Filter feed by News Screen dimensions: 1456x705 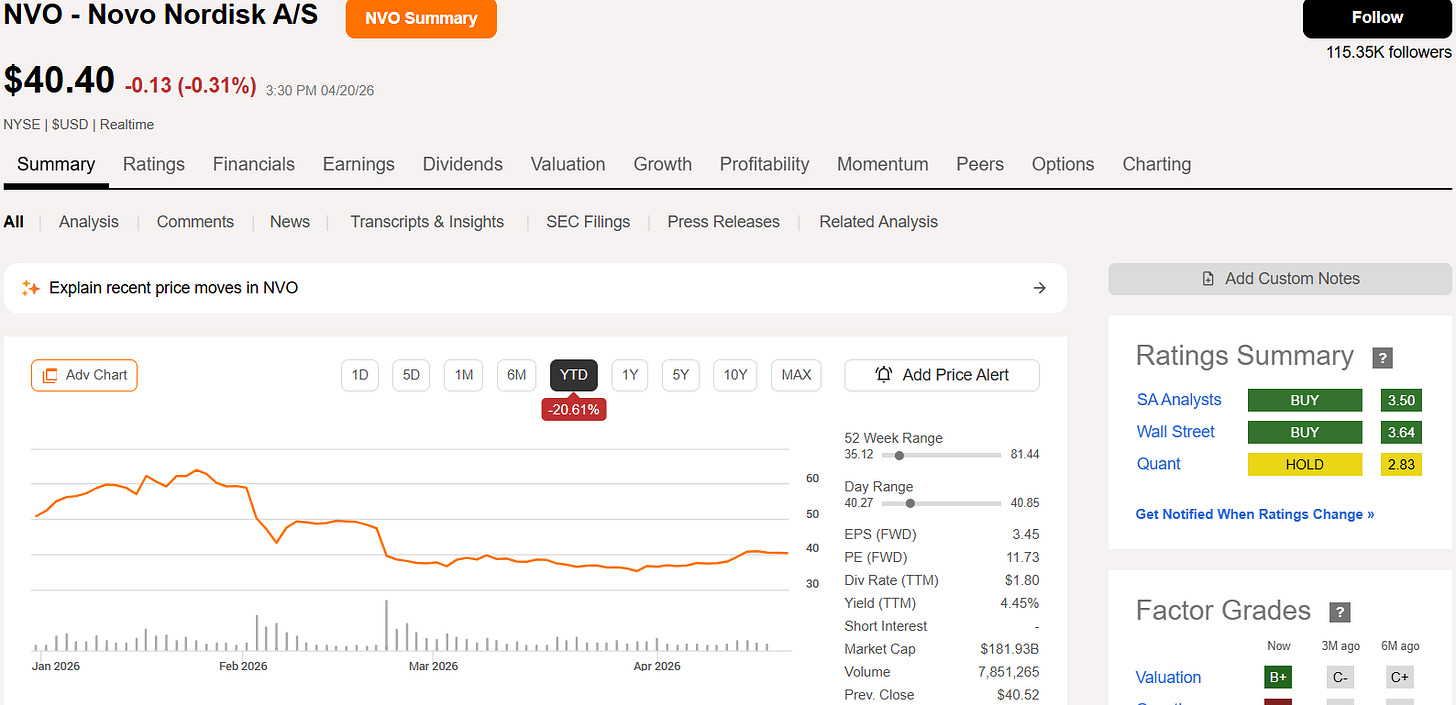(290, 222)
